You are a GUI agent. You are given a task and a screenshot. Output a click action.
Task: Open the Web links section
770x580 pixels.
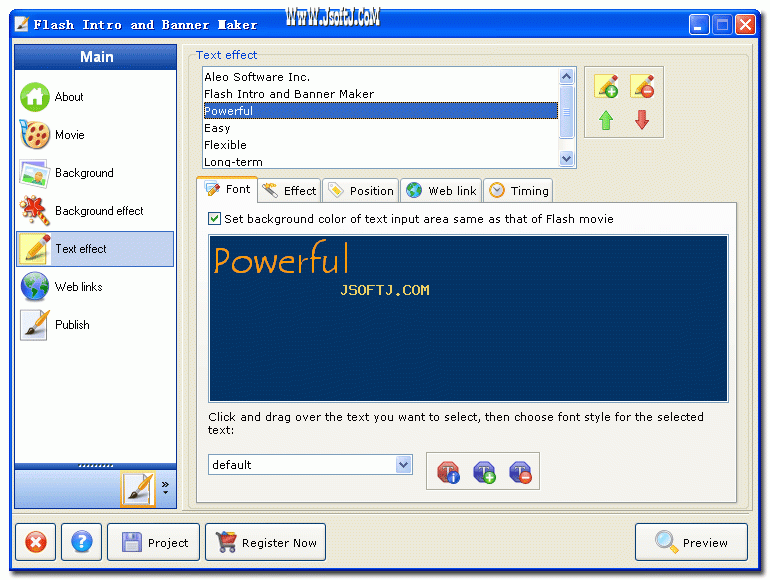[95, 287]
